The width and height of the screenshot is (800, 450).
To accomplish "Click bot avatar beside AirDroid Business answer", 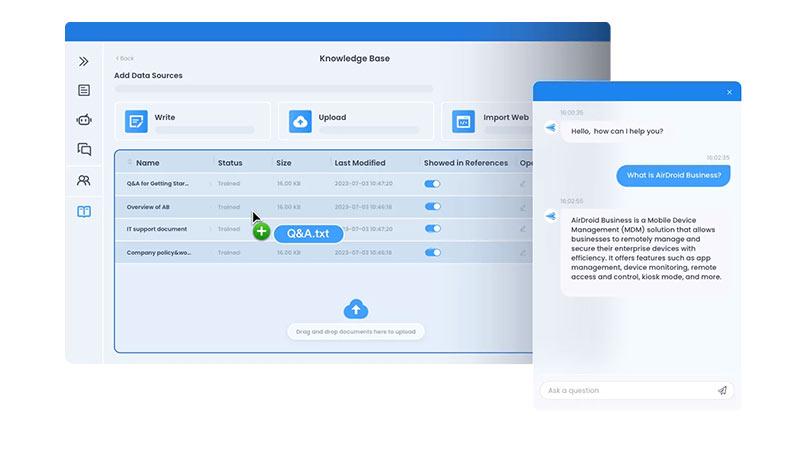I will pyautogui.click(x=551, y=216).
